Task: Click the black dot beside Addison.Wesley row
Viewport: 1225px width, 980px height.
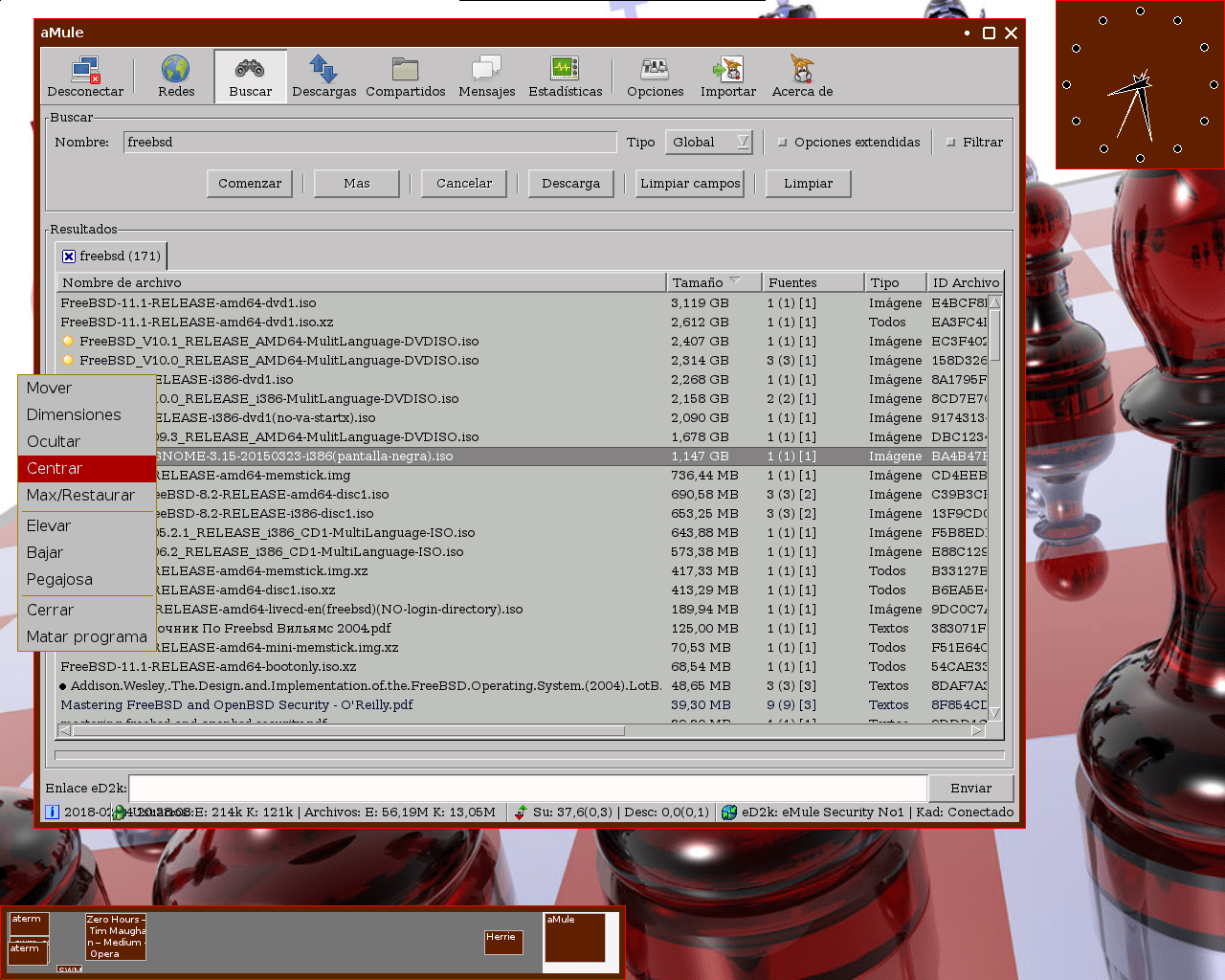Action: pyautogui.click(x=63, y=686)
